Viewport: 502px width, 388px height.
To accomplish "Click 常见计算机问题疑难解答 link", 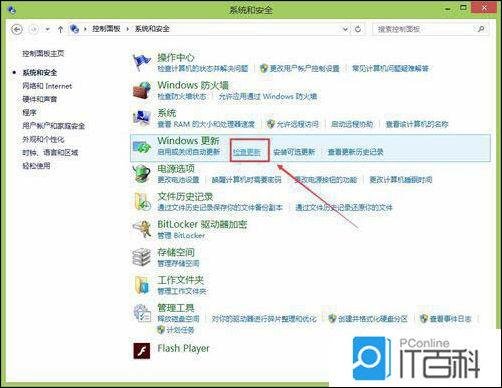I will (390, 69).
